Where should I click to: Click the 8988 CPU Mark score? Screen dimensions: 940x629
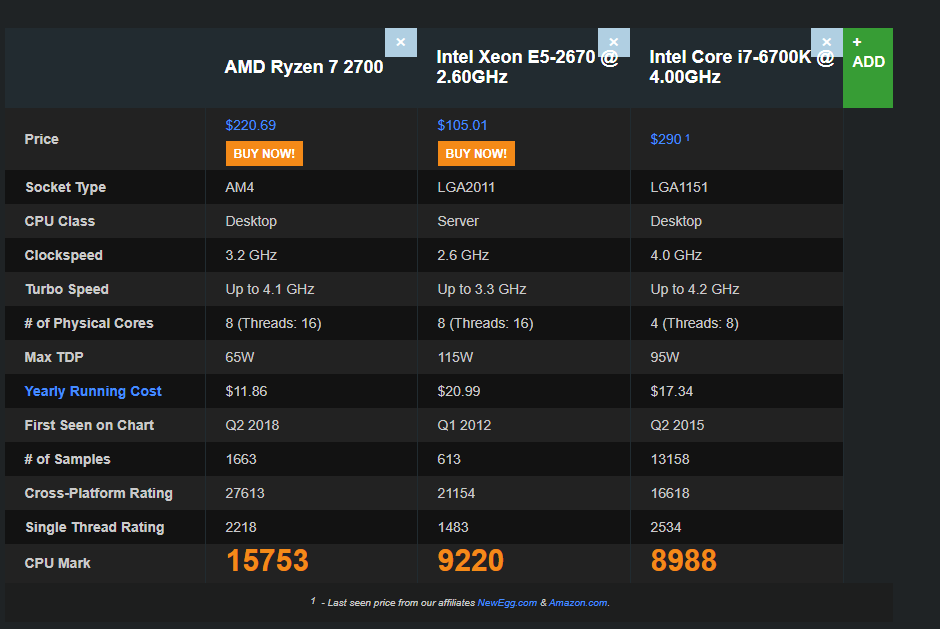coord(683,561)
